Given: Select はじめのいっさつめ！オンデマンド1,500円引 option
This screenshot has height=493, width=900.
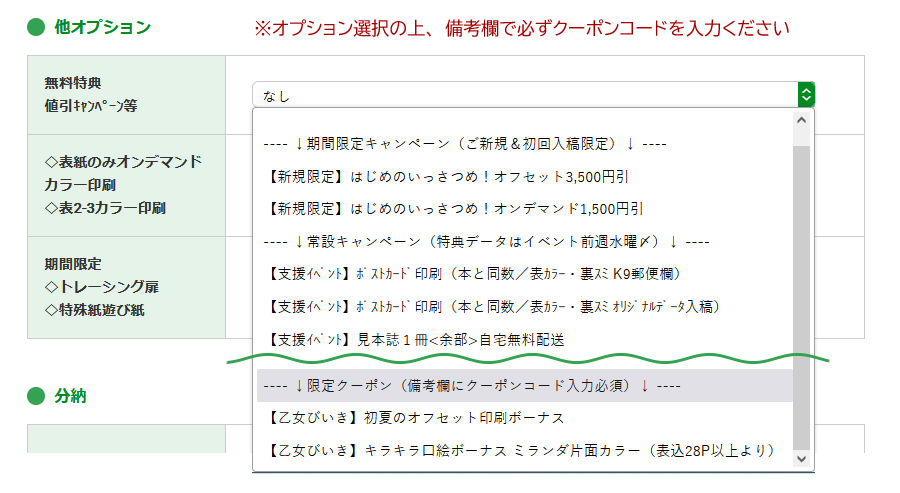Looking at the screenshot, I should (x=525, y=209).
